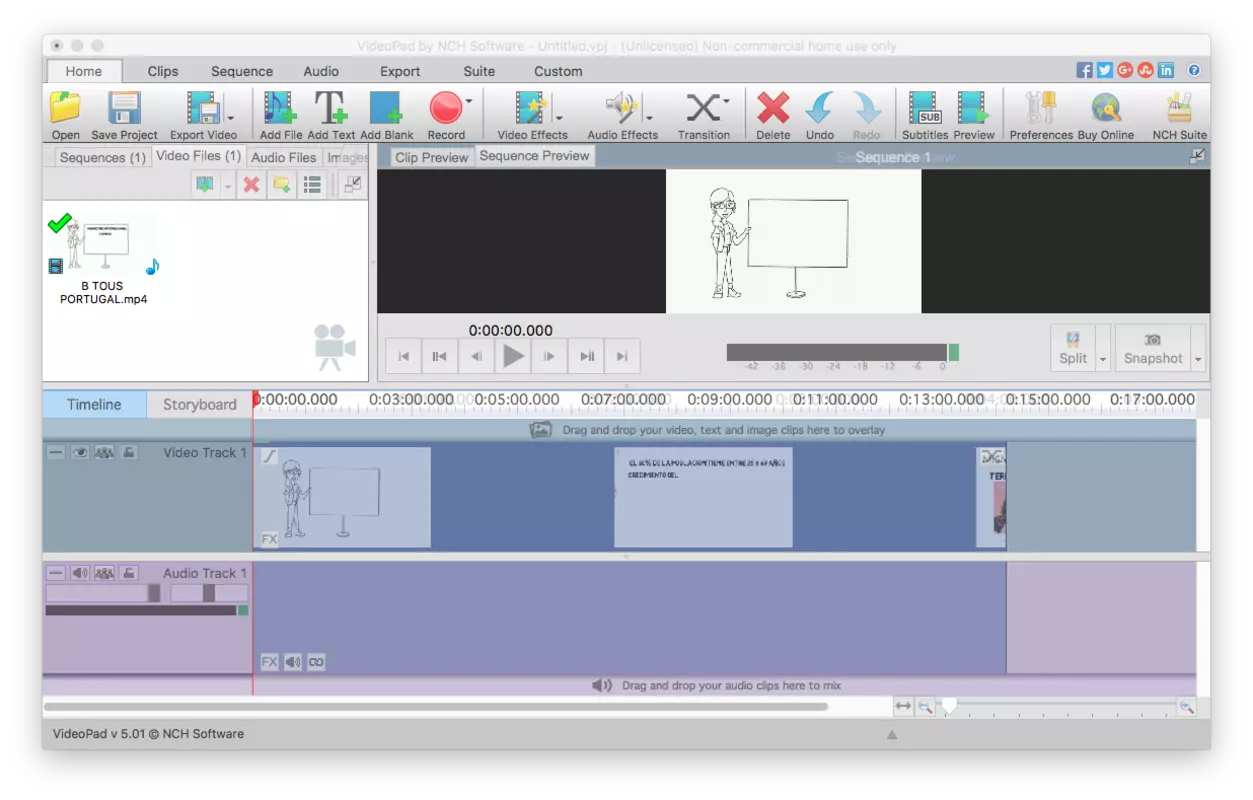Click the place-clip-on-sequence icon in bin toolbar

click(x=205, y=184)
